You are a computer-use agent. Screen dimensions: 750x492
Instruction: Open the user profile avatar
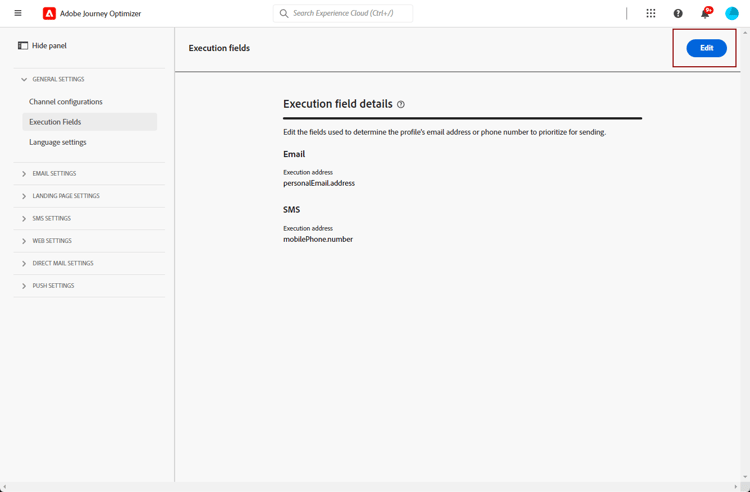pyautogui.click(x=732, y=13)
